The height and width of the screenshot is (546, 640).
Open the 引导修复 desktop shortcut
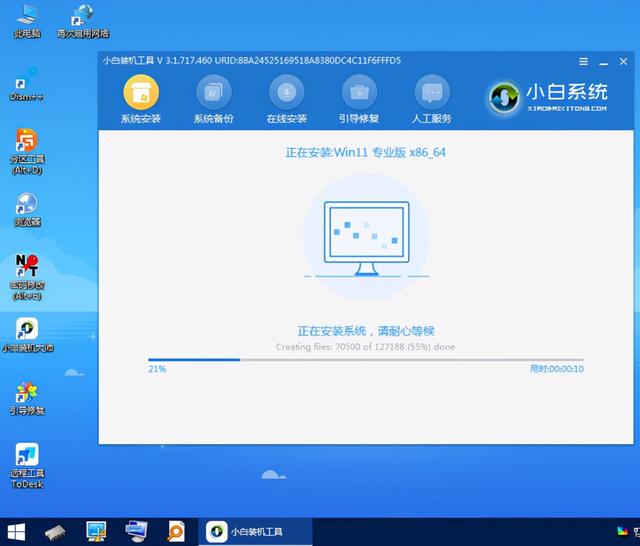(x=27, y=393)
